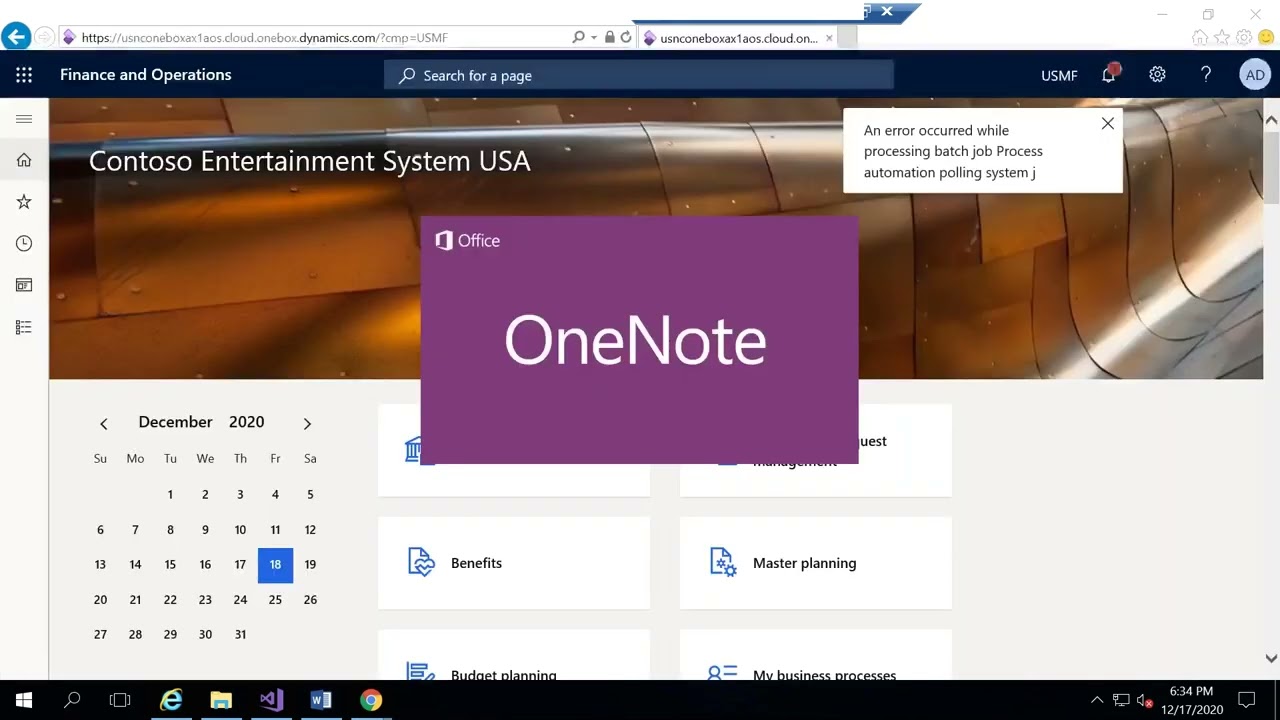Open the Settings gear in header
1280x720 pixels.
1157,75
